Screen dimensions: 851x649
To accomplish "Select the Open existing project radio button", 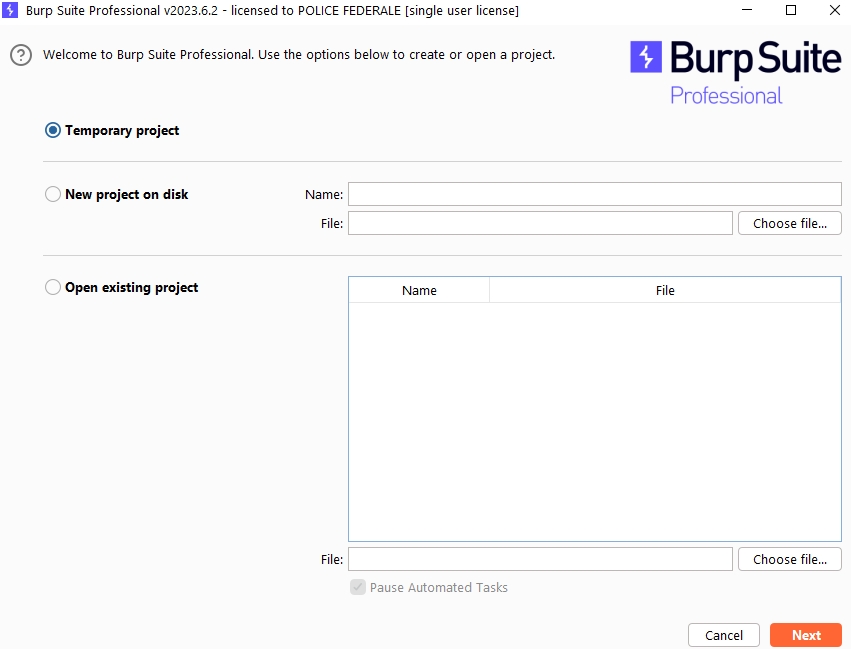I will [x=53, y=287].
